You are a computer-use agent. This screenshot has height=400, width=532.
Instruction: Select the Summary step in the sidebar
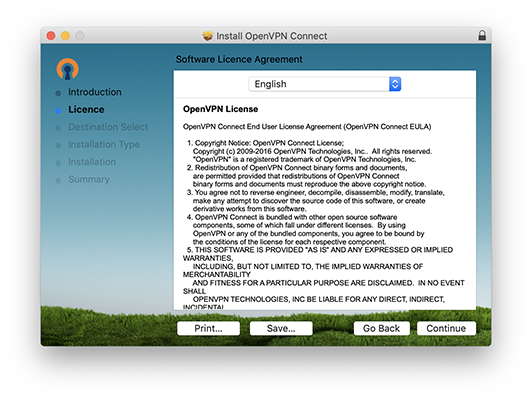pyautogui.click(x=89, y=179)
